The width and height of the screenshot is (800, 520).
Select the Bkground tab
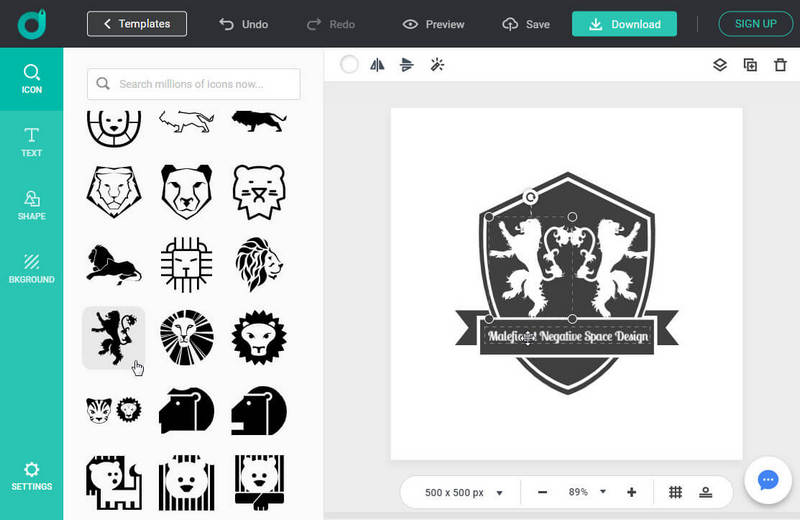tap(32, 268)
